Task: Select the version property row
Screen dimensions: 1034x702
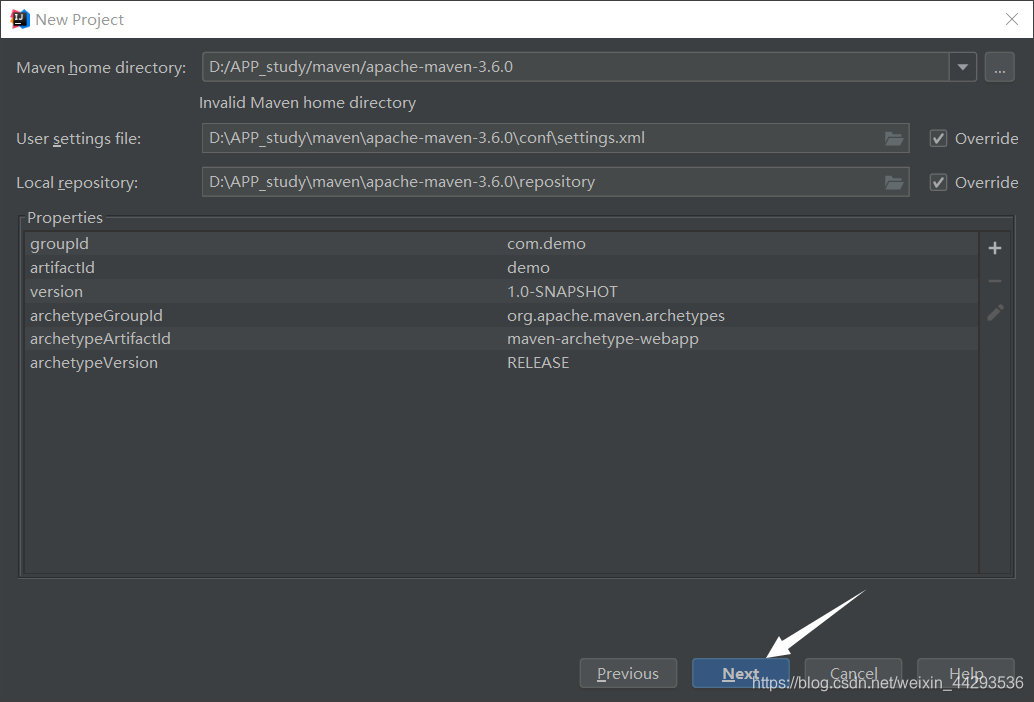Action: (x=501, y=291)
